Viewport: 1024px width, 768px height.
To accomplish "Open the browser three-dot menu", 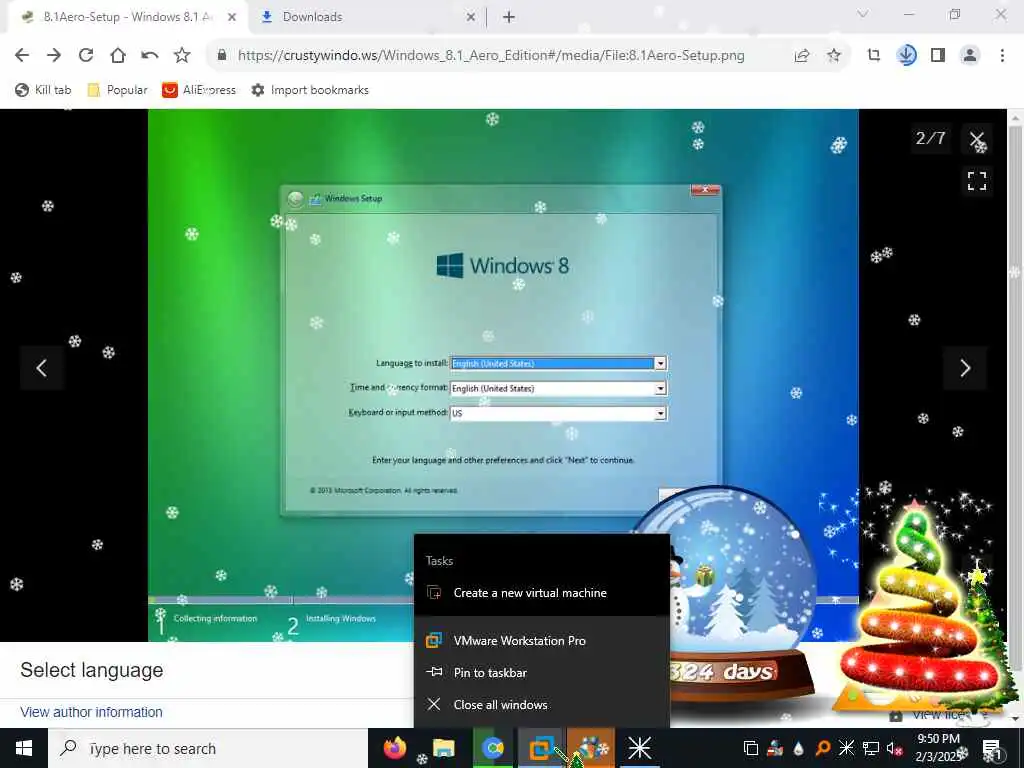I will pyautogui.click(x=1002, y=56).
